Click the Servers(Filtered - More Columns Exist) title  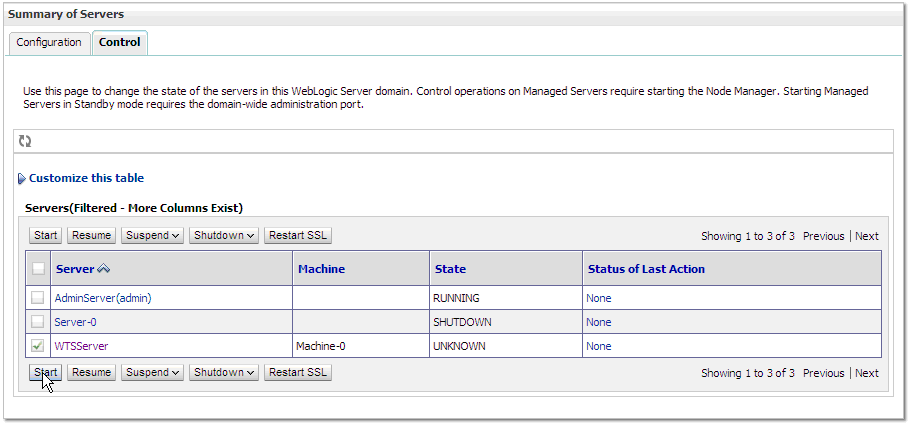coord(133,208)
